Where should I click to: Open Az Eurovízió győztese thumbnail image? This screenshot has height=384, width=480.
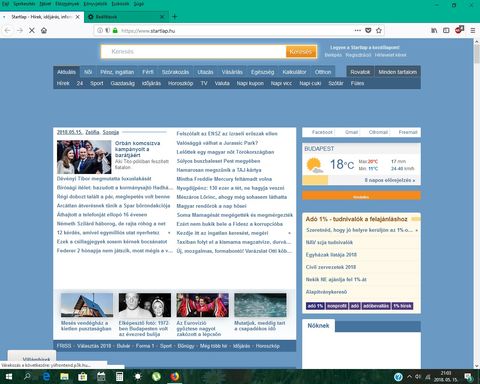(x=203, y=305)
